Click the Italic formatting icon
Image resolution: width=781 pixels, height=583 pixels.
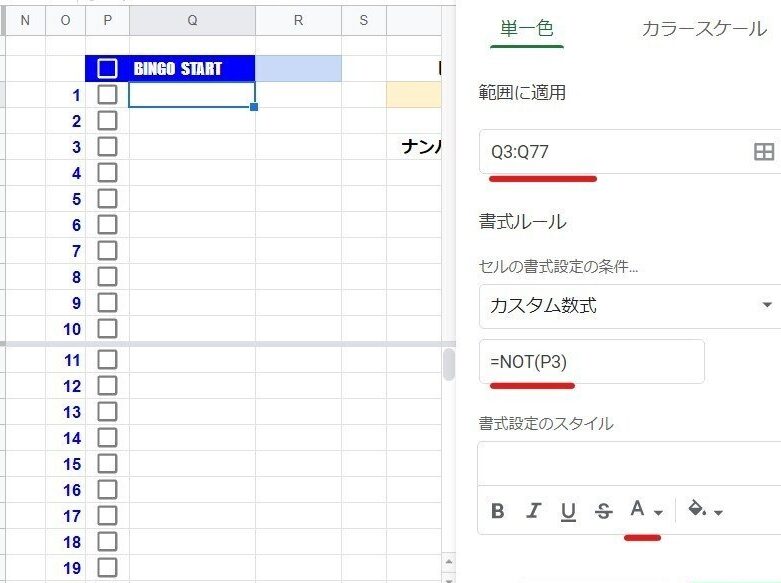pyautogui.click(x=533, y=512)
